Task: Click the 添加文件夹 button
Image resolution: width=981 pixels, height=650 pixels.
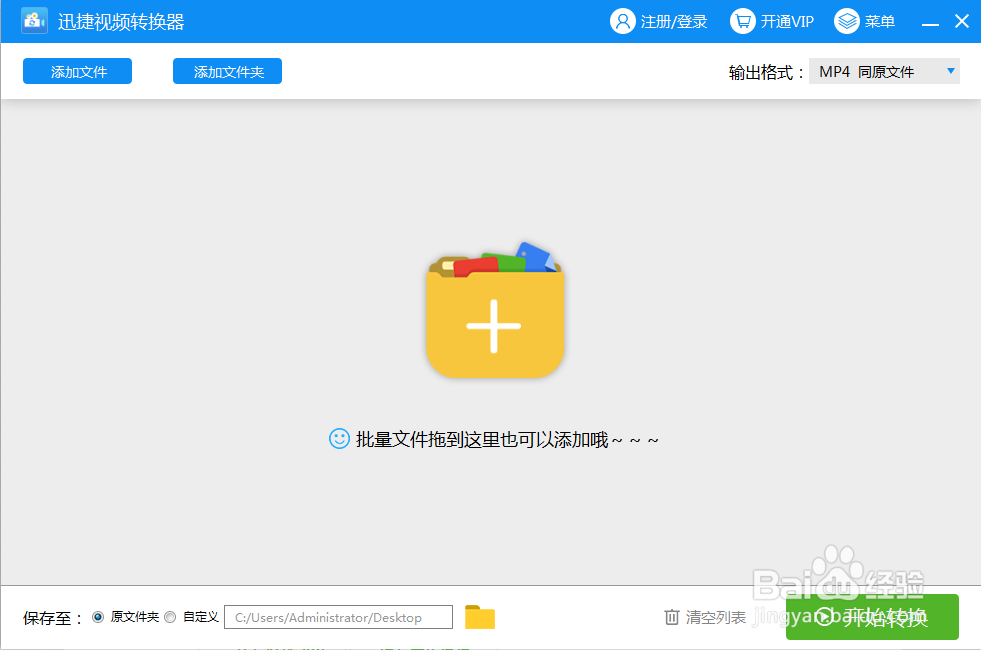Action: (227, 70)
